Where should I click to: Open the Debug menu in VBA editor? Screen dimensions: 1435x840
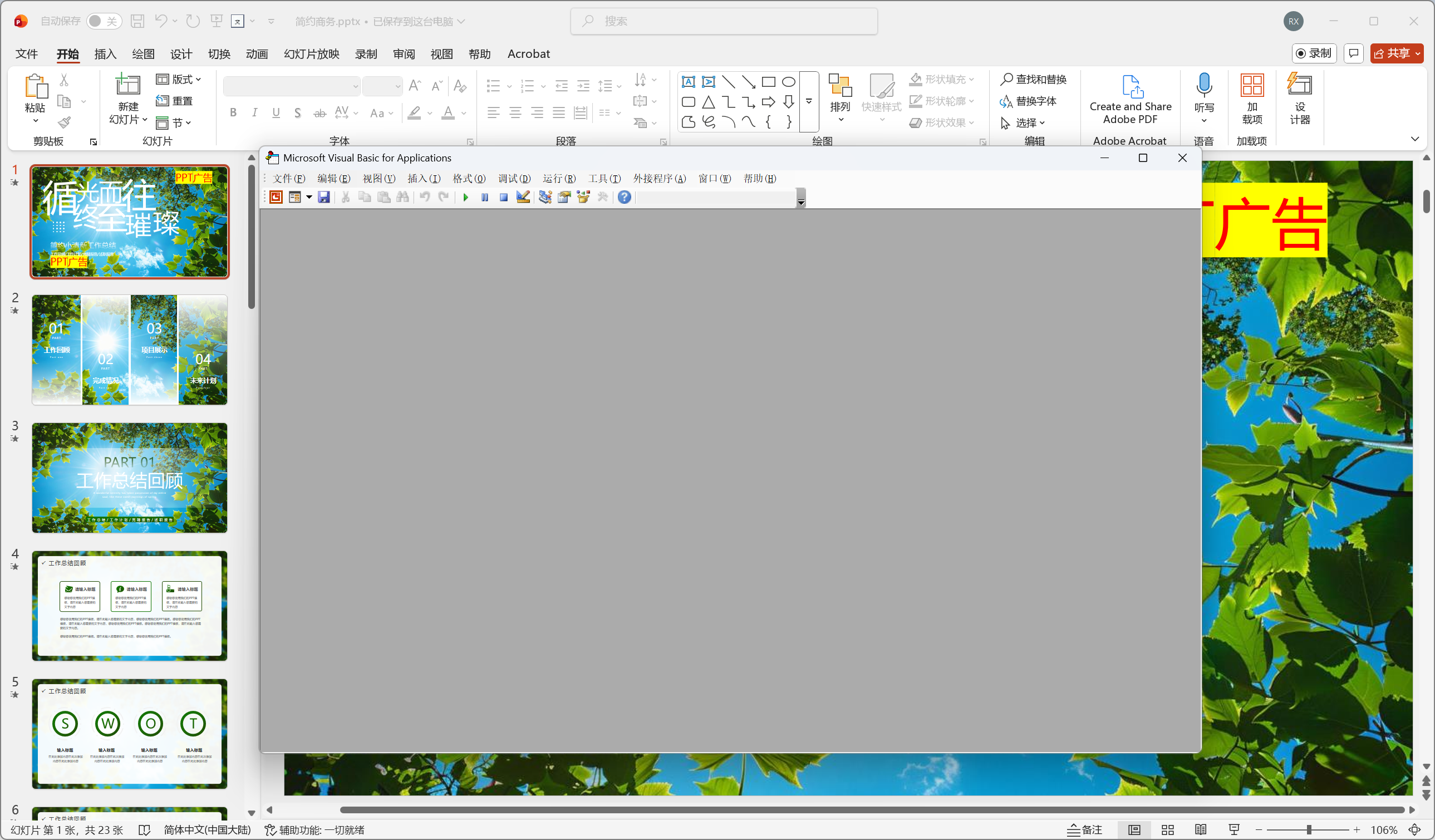point(514,178)
